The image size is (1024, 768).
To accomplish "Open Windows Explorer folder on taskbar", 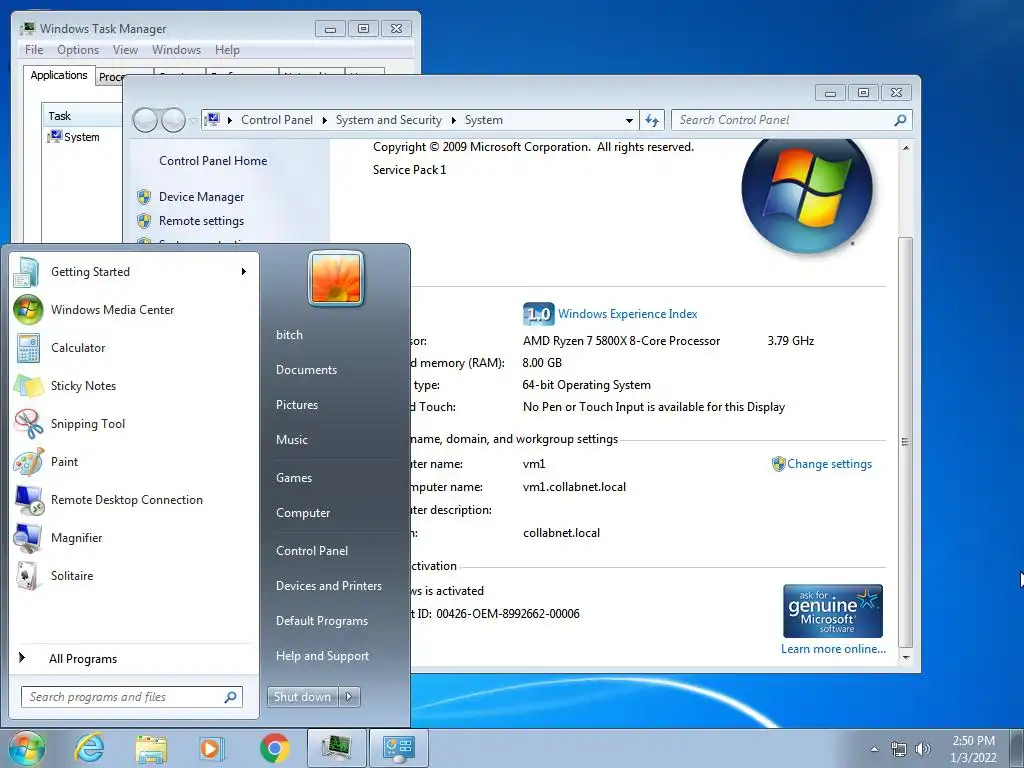I will [x=151, y=748].
